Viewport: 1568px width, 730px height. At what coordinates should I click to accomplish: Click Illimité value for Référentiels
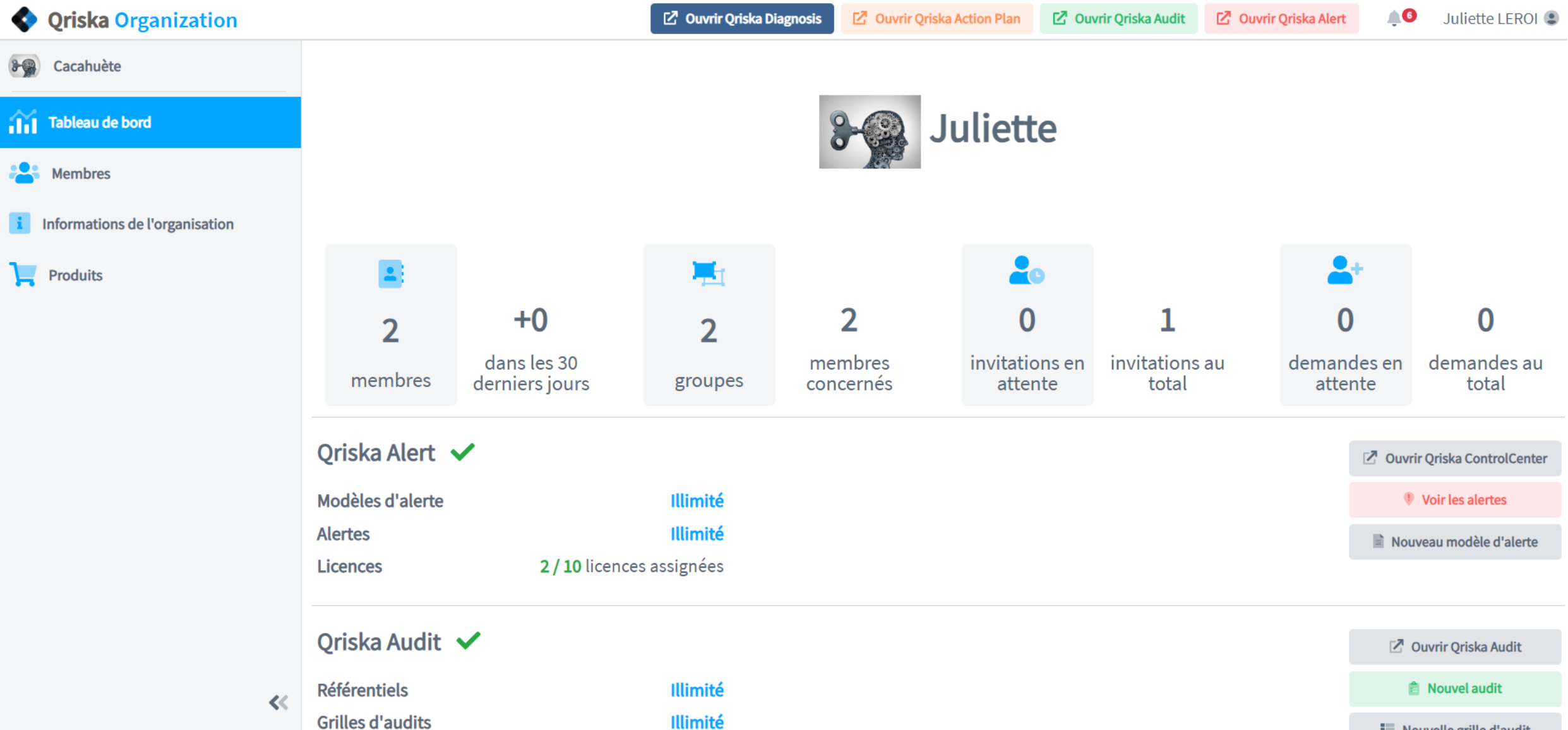[697, 690]
